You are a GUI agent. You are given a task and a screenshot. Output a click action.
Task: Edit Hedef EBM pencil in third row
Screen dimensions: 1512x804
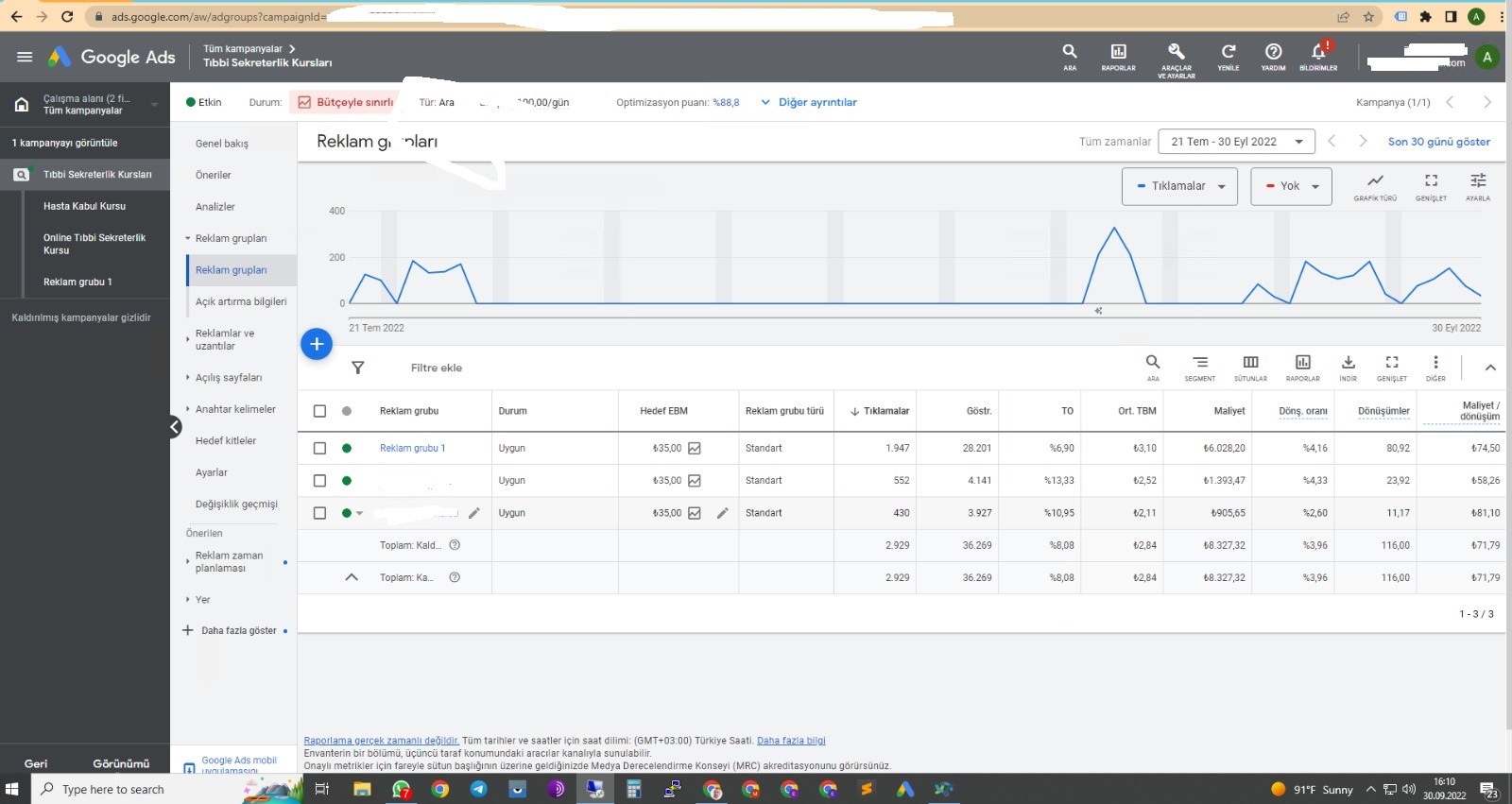722,513
